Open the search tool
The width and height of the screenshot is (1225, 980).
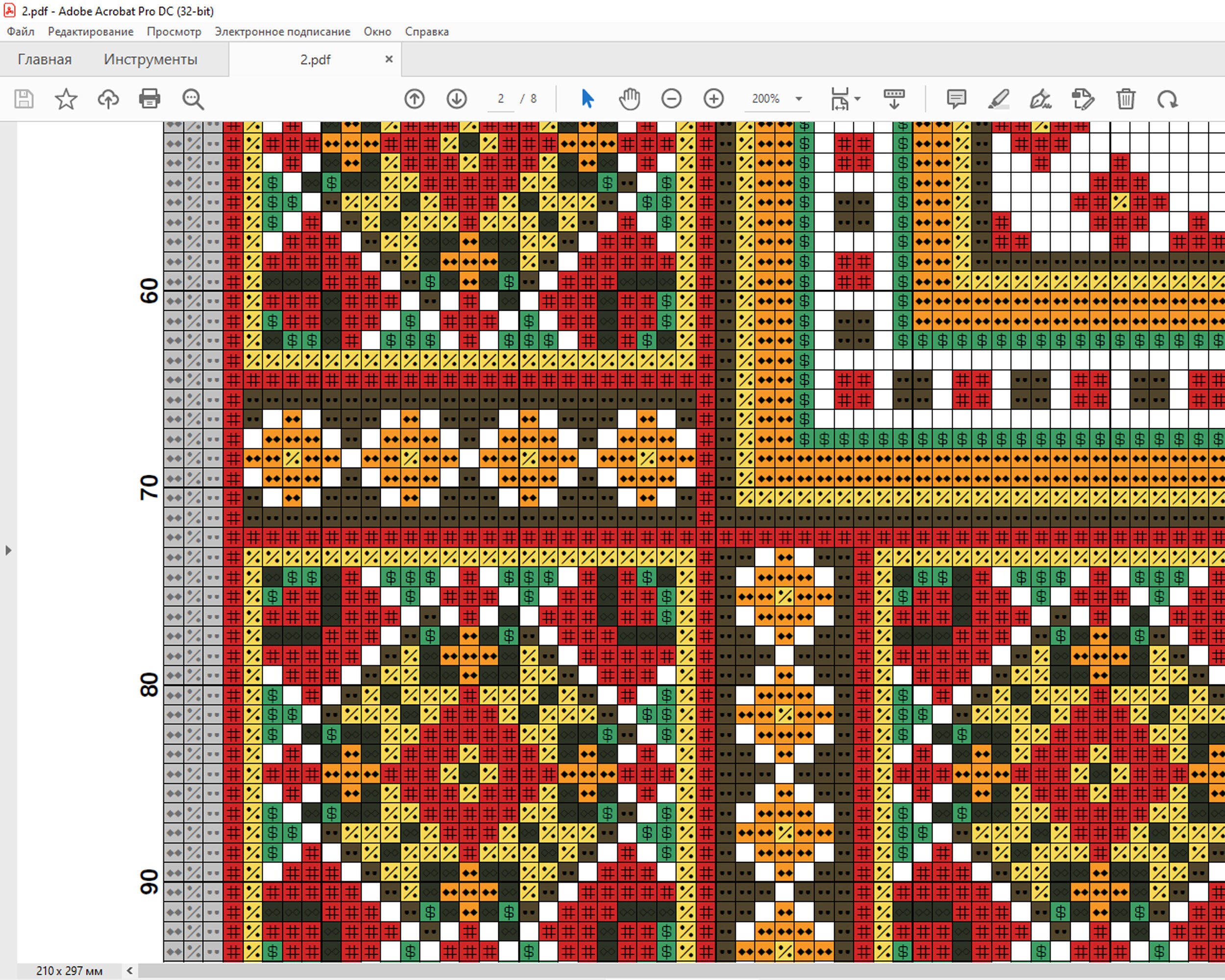pos(193,99)
